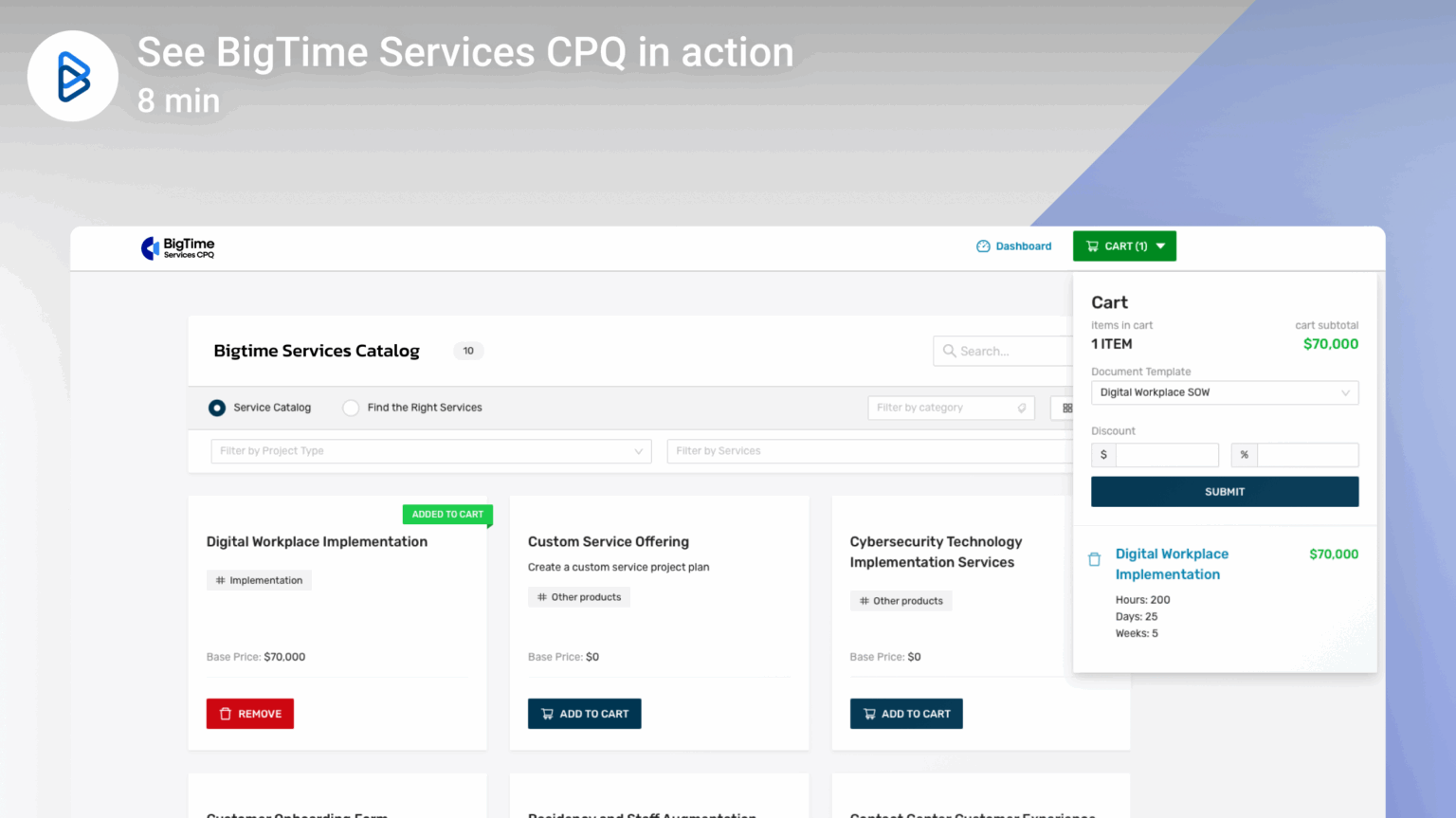Click the Dashboard navigation item

[1024, 245]
